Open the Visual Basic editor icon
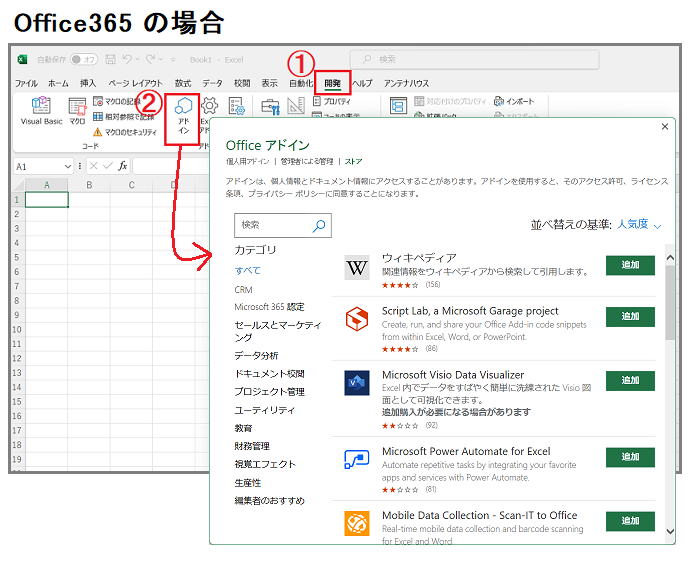 41,105
